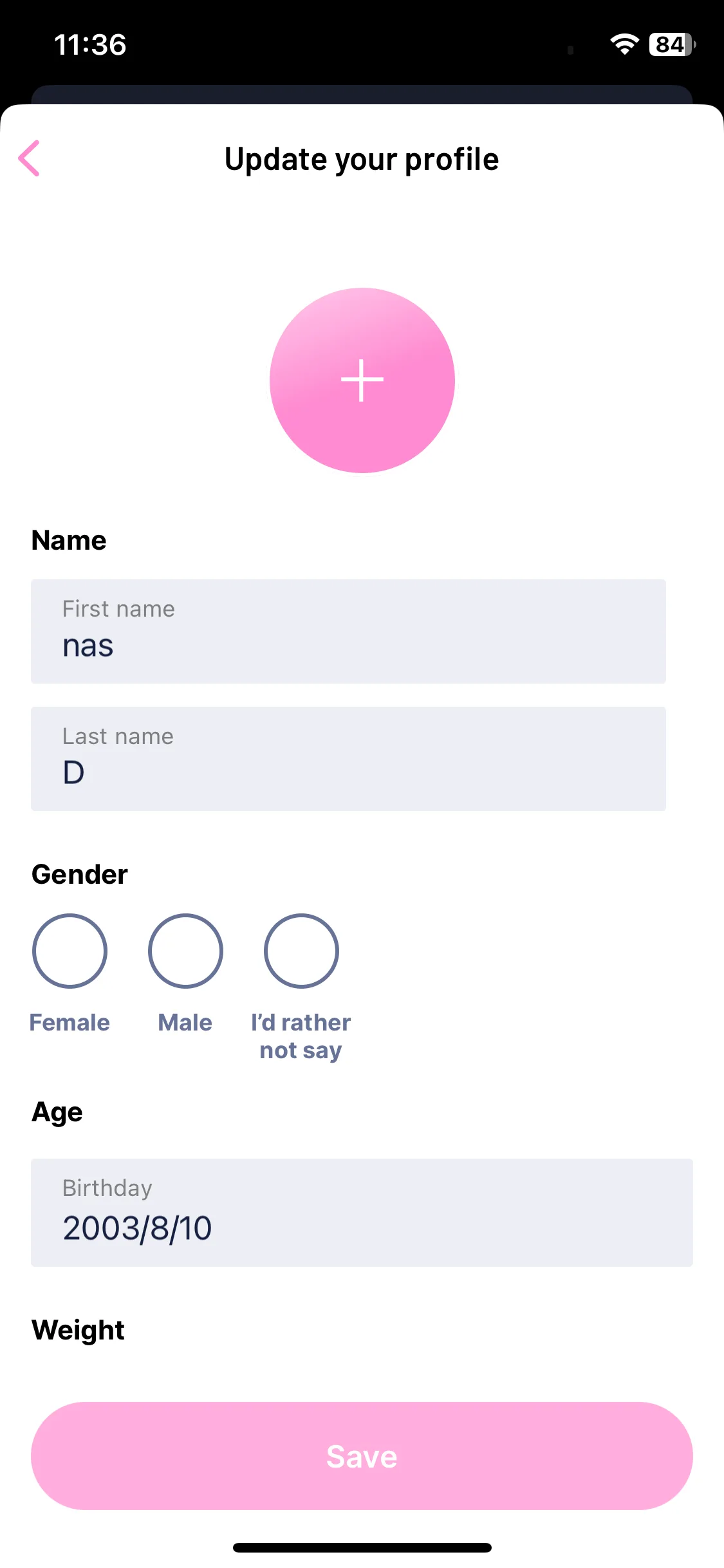
Task: Tap the battery level indicator
Action: coord(672,44)
